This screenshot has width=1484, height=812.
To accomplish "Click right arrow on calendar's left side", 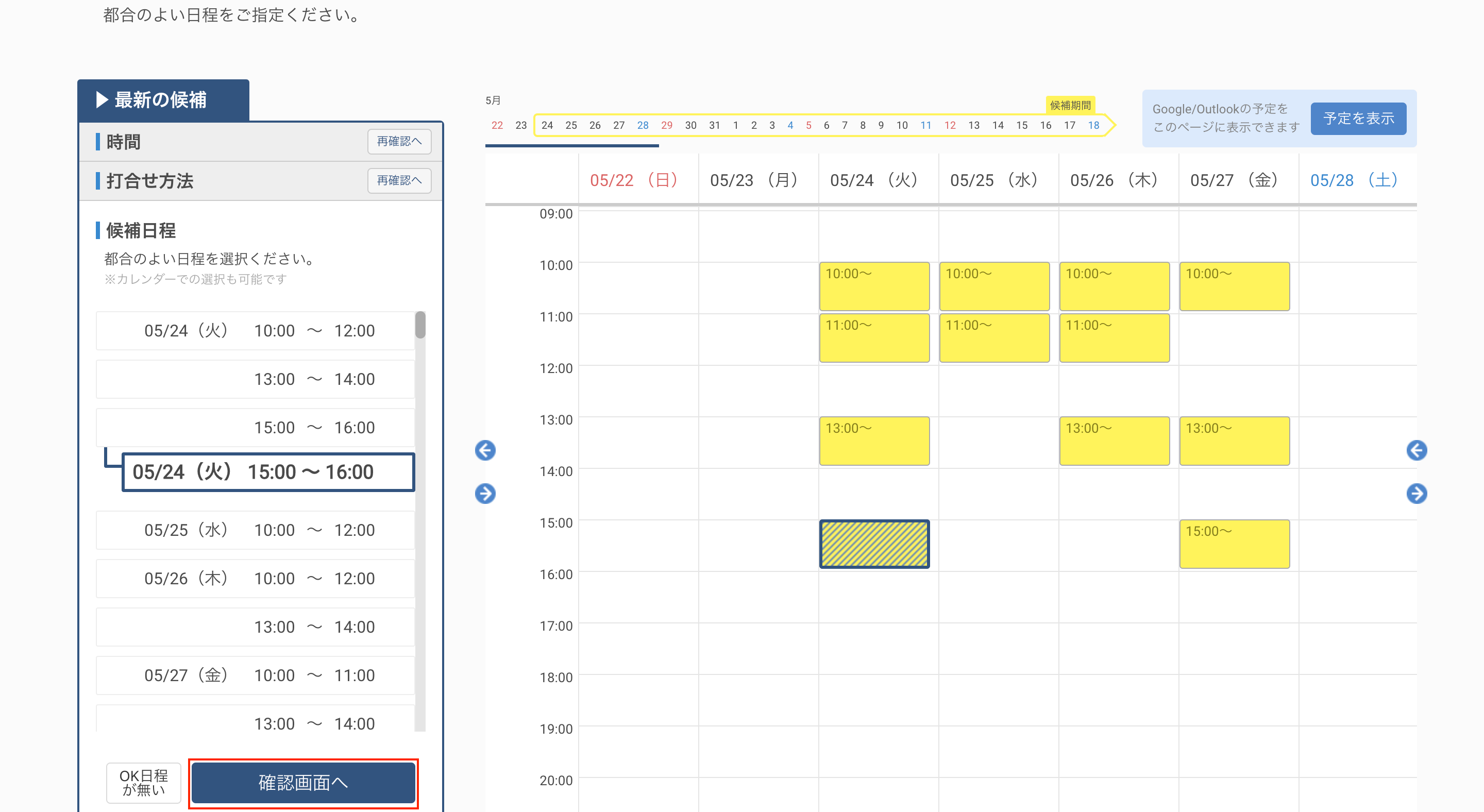I will (485, 494).
